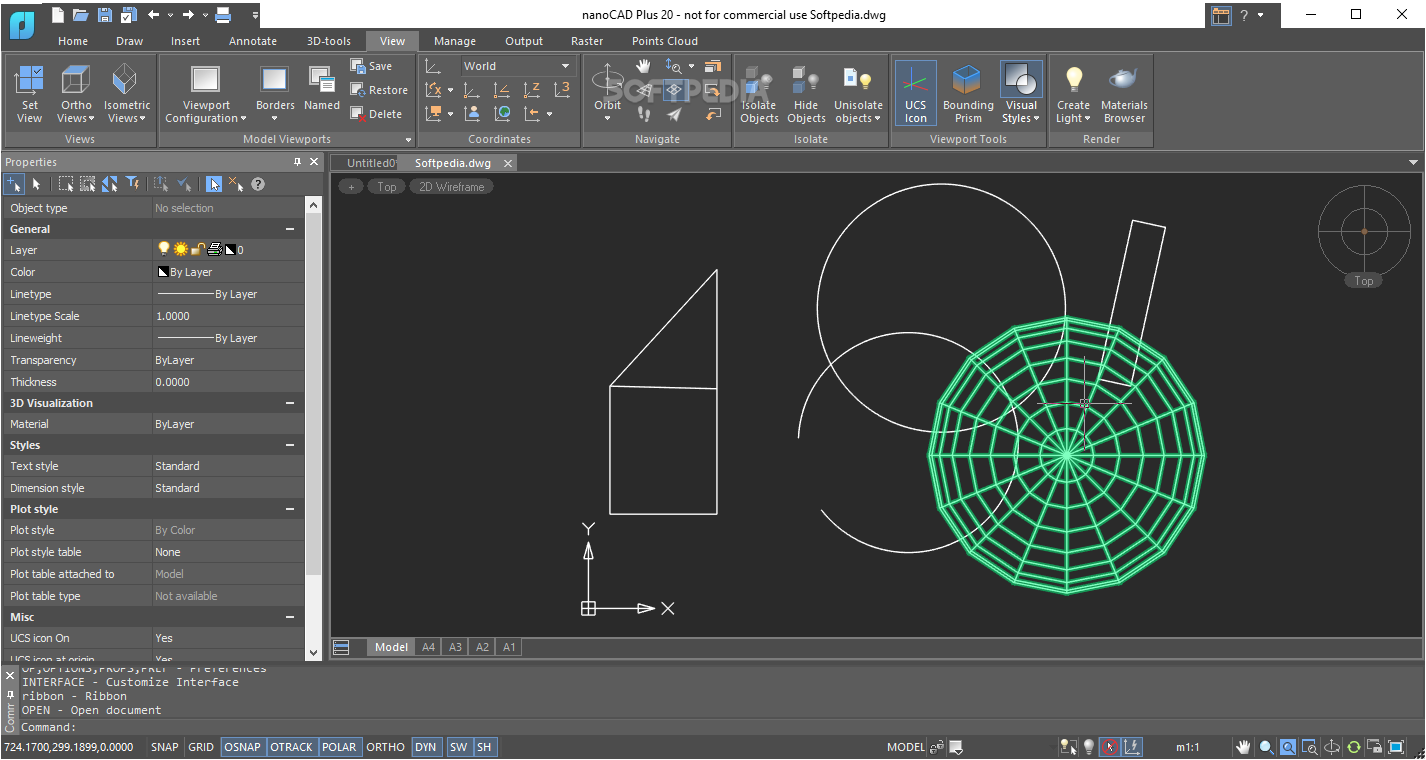
Task: Switch to the Home ribbon tab
Action: coord(73,41)
